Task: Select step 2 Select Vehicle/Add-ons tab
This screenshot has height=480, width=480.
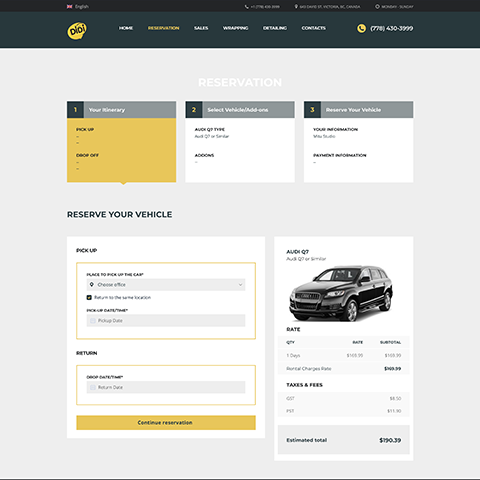Action: coord(240,110)
